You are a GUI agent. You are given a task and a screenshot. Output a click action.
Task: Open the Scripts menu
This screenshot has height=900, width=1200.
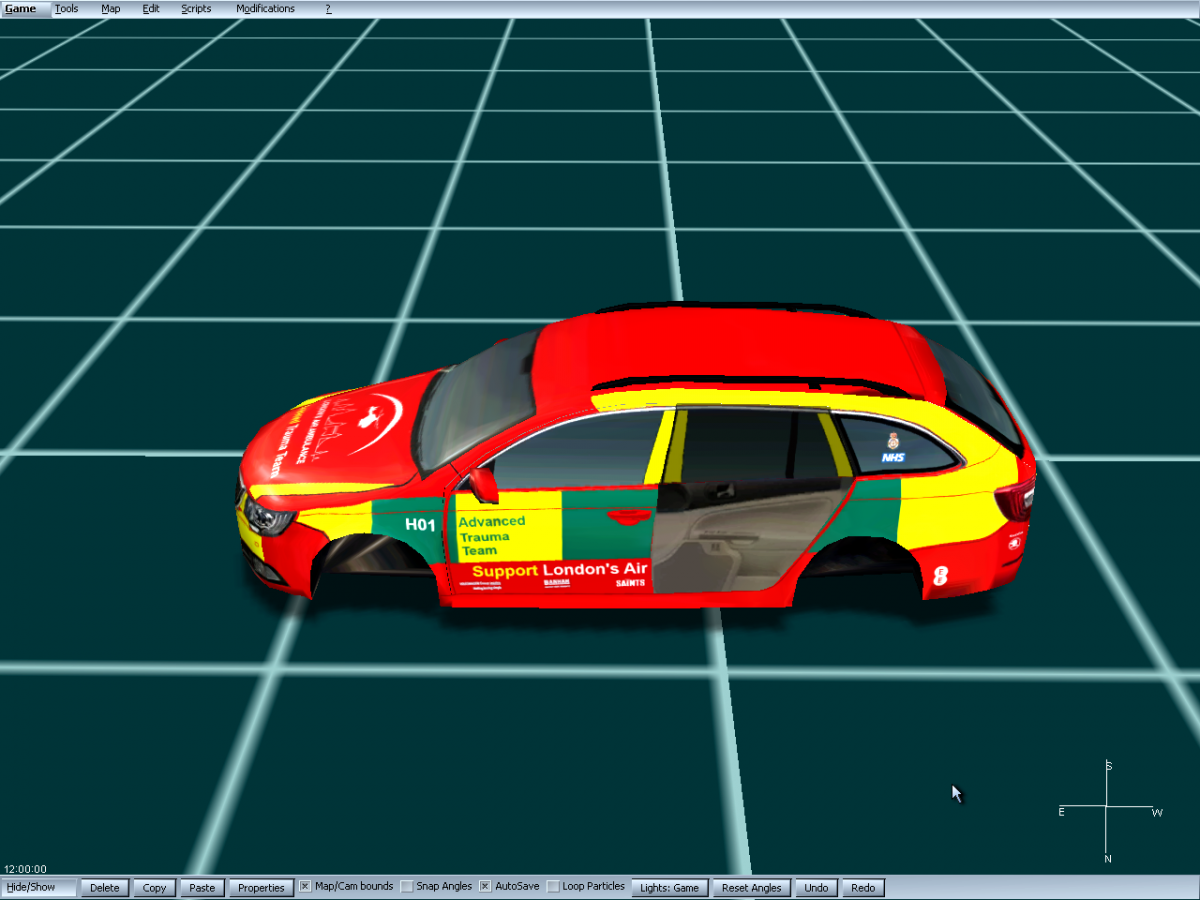[196, 9]
